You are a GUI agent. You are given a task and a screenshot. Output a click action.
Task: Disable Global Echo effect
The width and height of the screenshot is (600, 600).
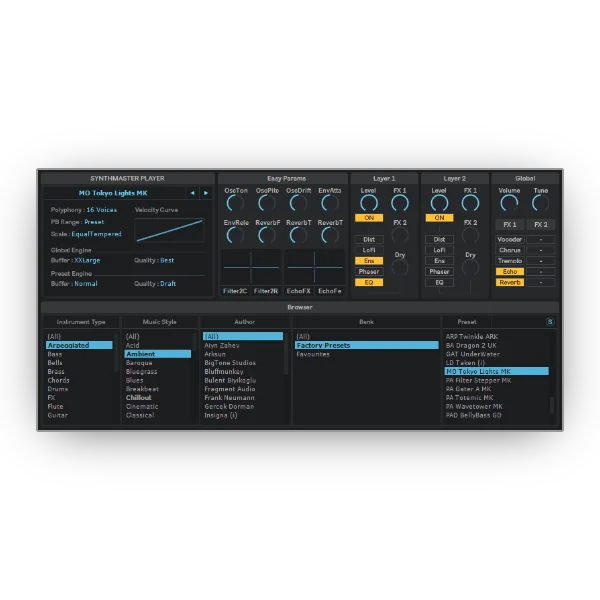click(x=510, y=272)
